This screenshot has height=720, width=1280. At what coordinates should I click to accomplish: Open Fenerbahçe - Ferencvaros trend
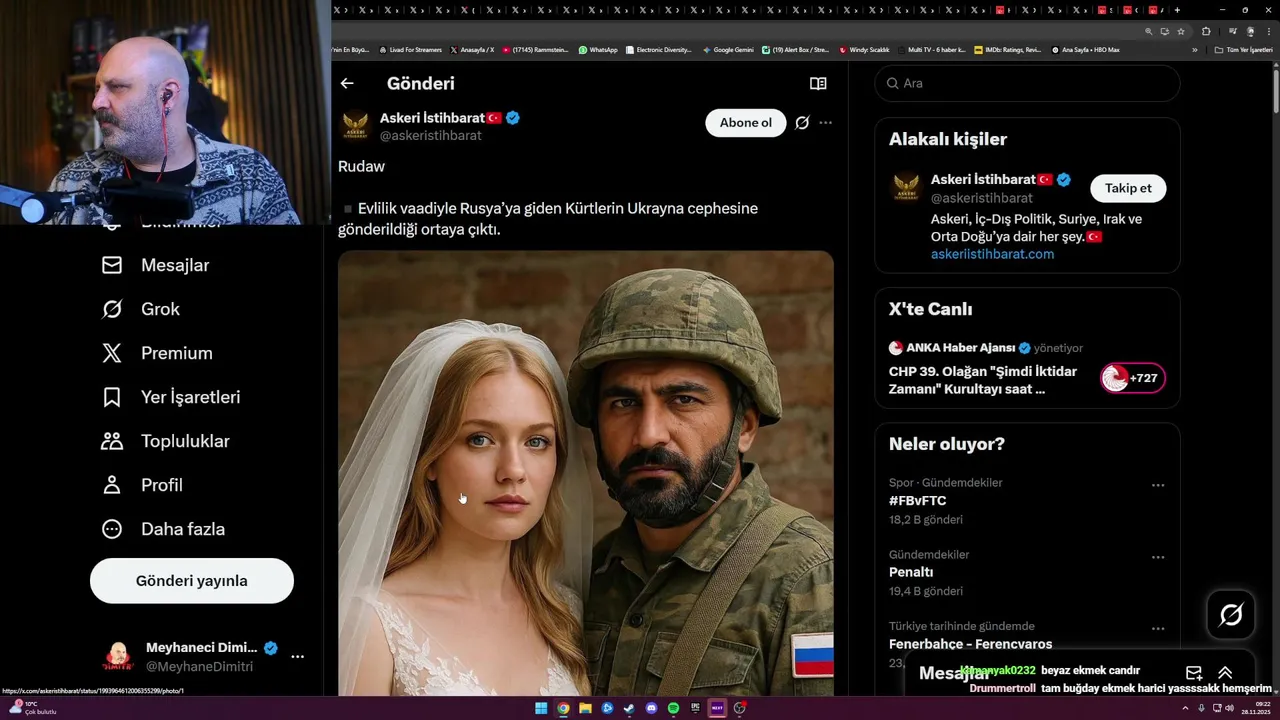[970, 644]
